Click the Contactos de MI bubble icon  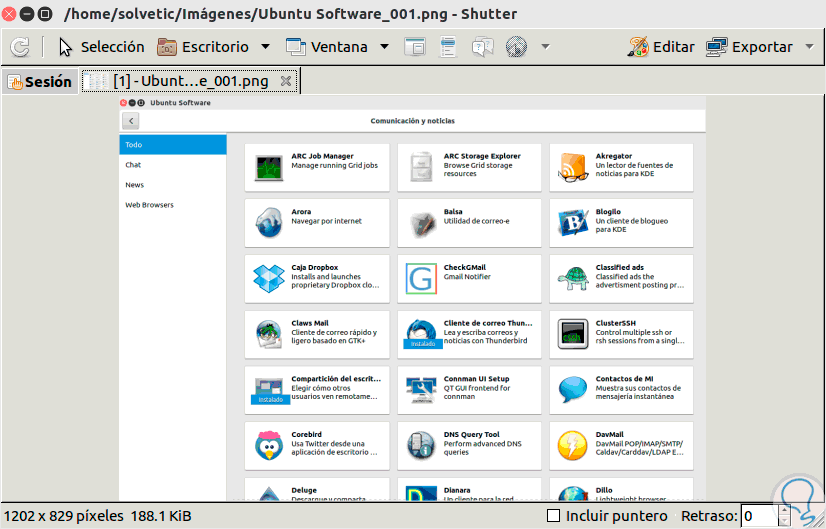click(x=573, y=390)
